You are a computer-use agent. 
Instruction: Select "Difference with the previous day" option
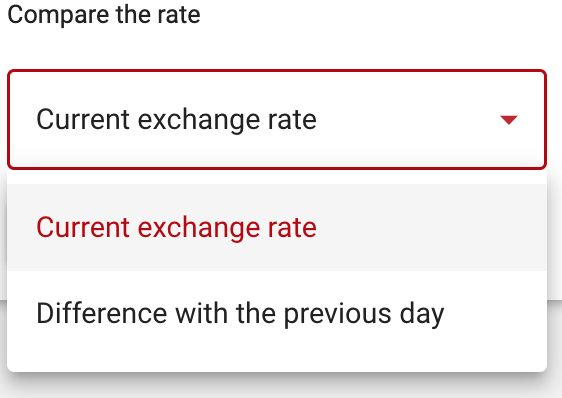click(277, 314)
